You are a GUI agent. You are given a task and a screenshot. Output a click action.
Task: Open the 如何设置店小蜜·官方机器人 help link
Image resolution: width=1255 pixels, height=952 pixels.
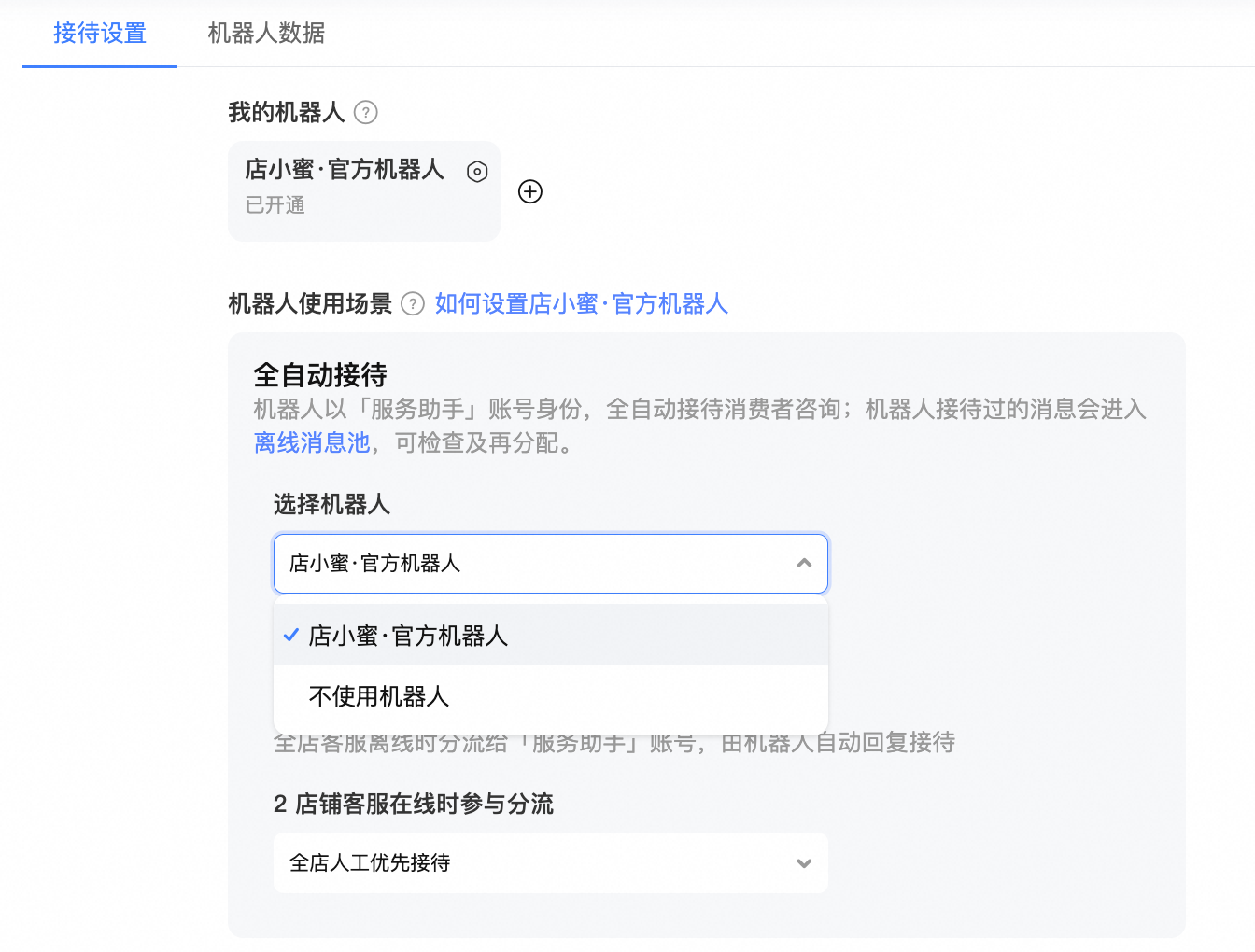click(x=580, y=304)
